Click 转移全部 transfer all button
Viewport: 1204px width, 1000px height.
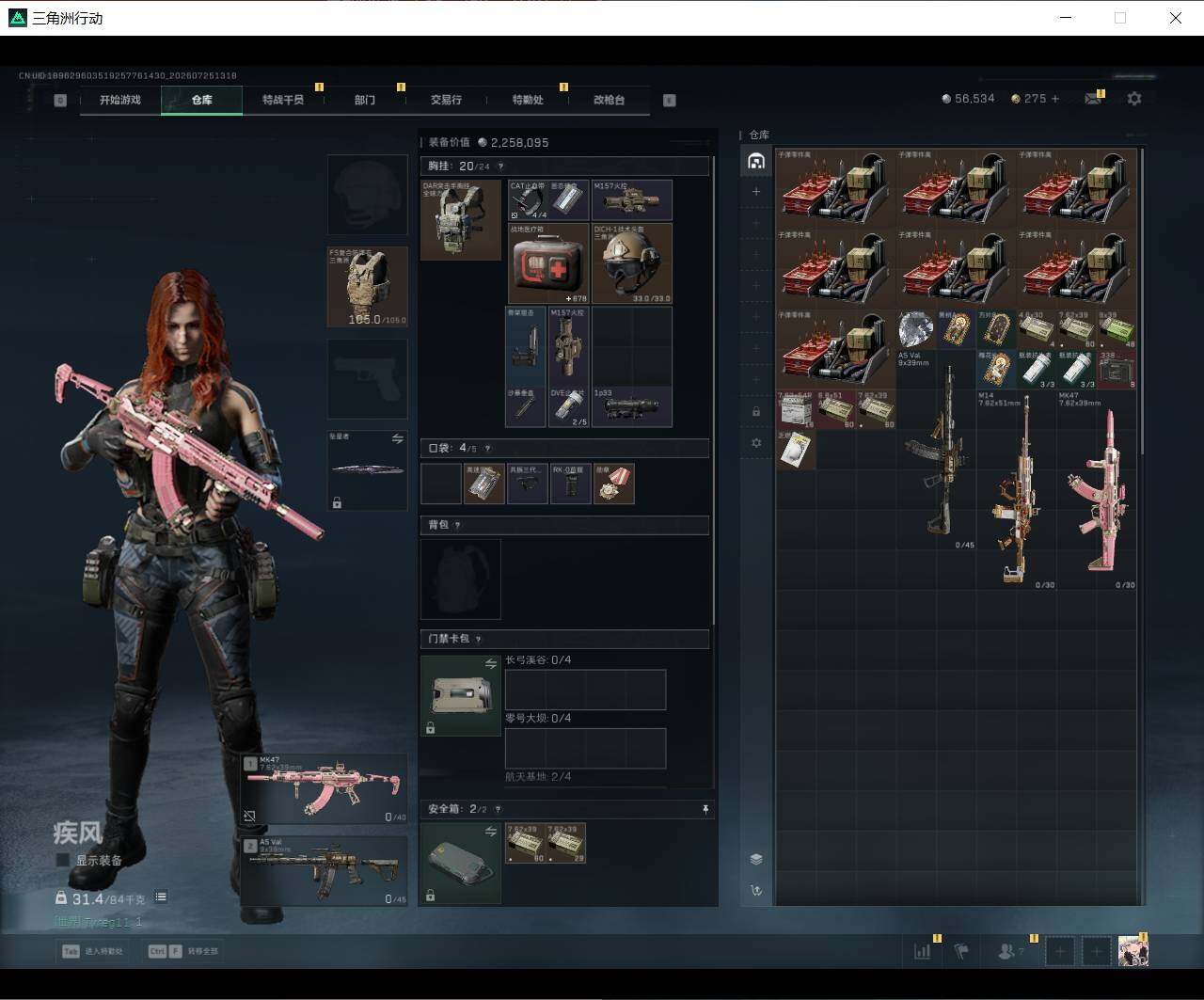[183, 951]
